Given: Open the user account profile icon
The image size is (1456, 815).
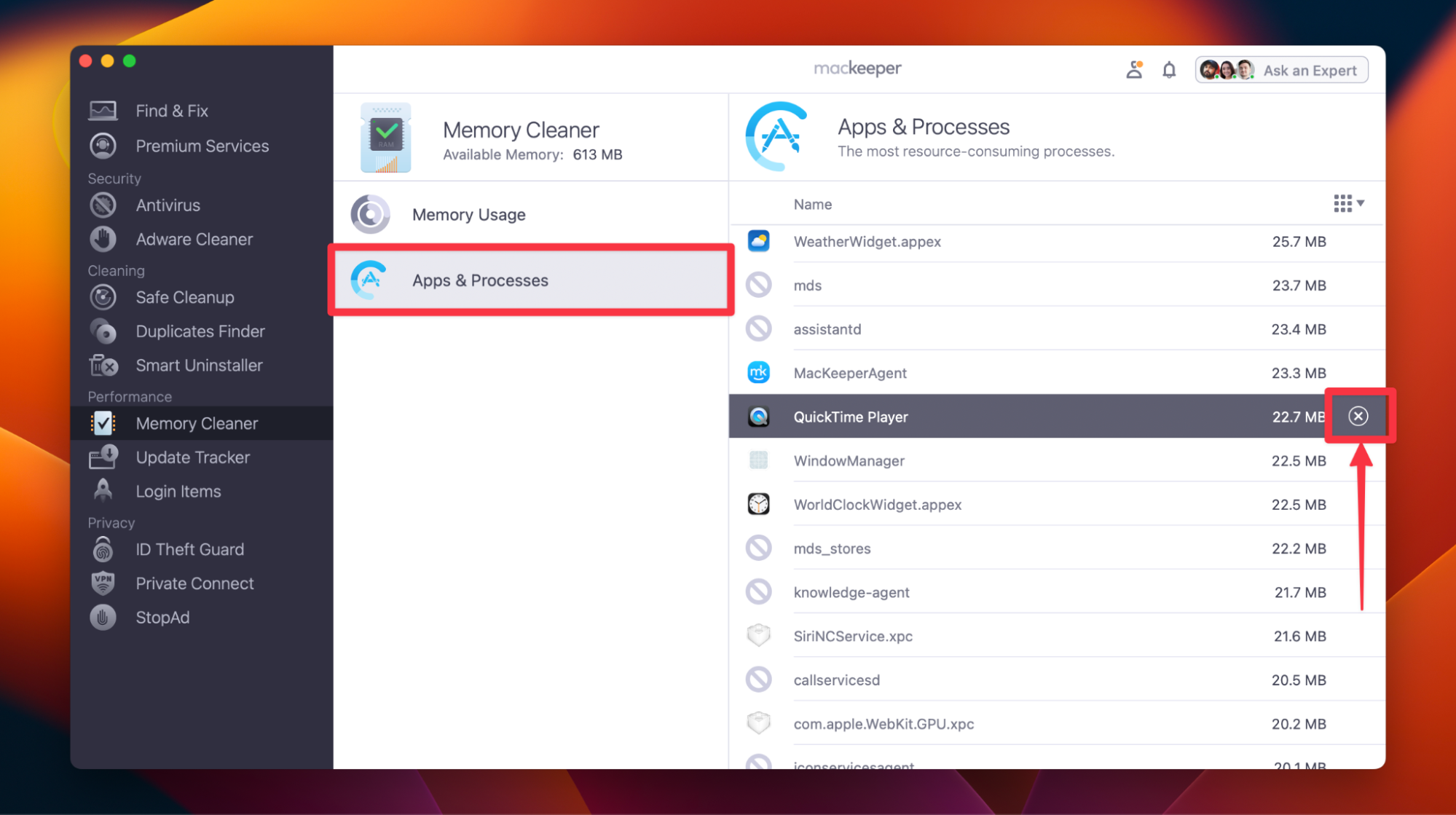Looking at the screenshot, I should point(1133,70).
